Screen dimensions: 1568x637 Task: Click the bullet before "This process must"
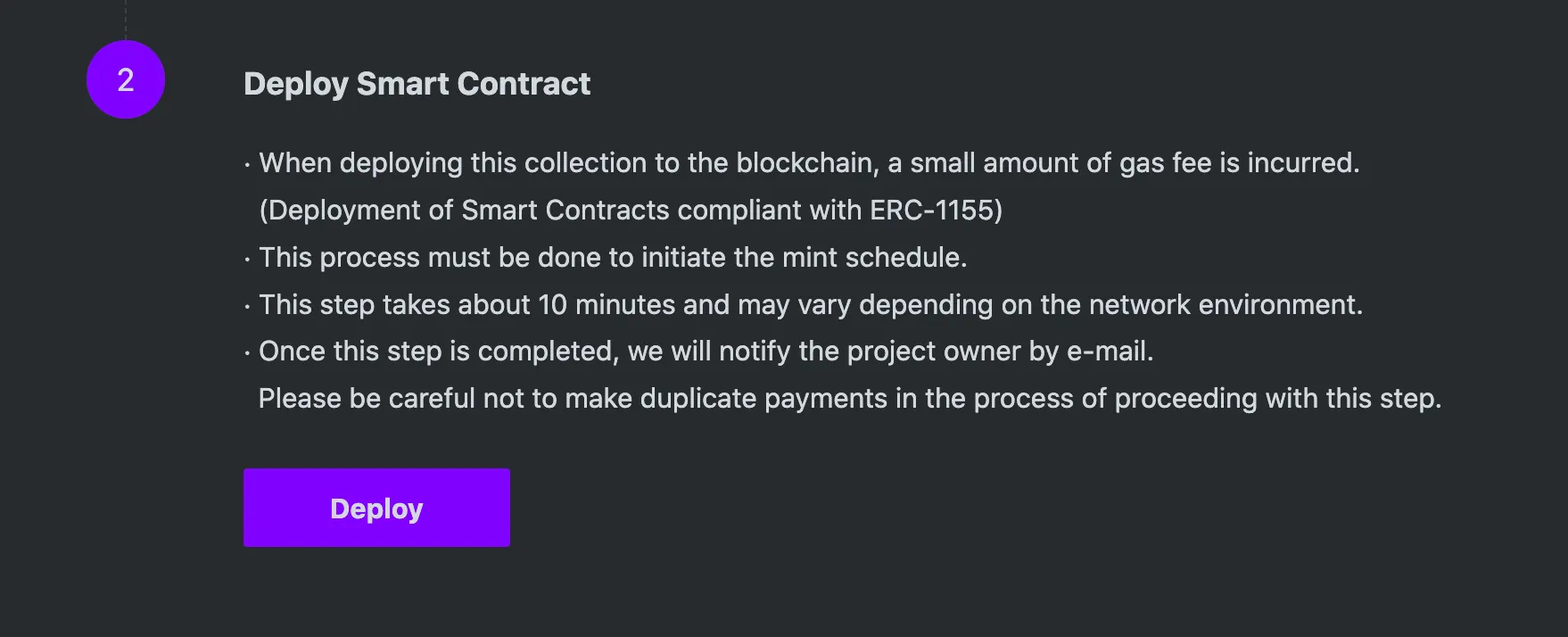click(x=247, y=260)
